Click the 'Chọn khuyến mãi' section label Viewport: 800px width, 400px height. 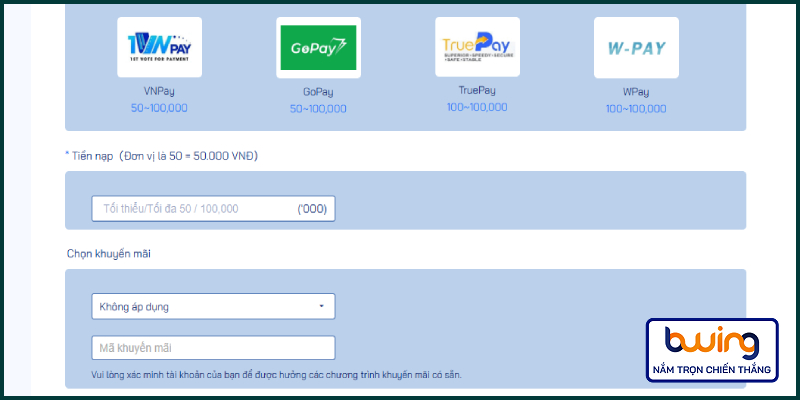tap(109, 254)
